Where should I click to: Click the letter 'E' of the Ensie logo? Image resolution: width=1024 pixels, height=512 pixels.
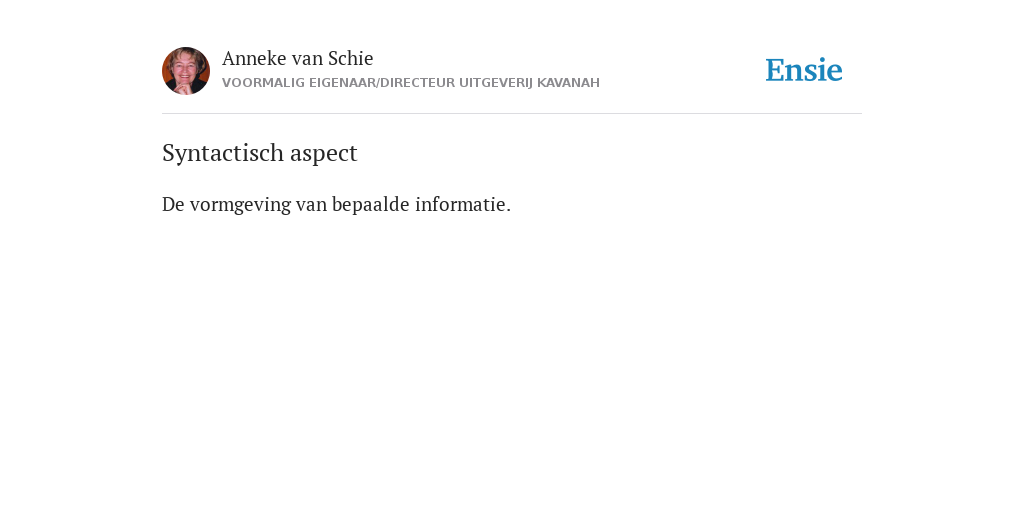coord(775,70)
